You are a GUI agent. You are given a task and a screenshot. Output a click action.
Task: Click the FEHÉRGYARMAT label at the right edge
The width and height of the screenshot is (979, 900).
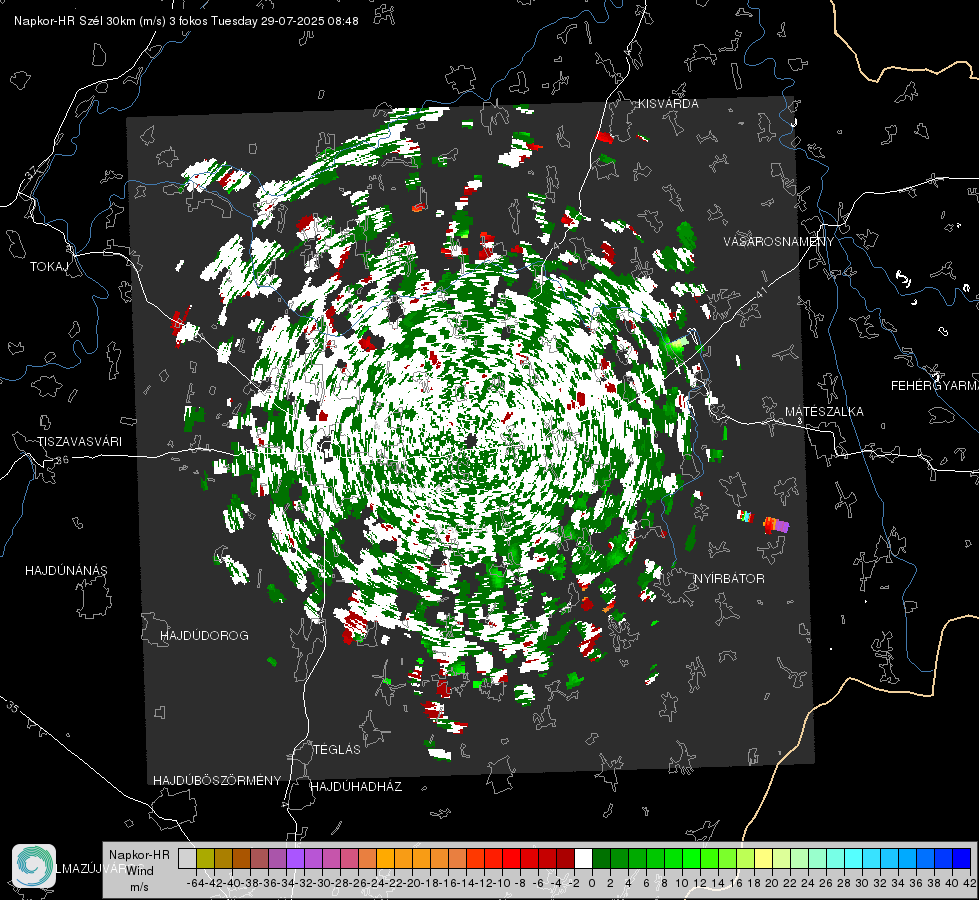[935, 385]
